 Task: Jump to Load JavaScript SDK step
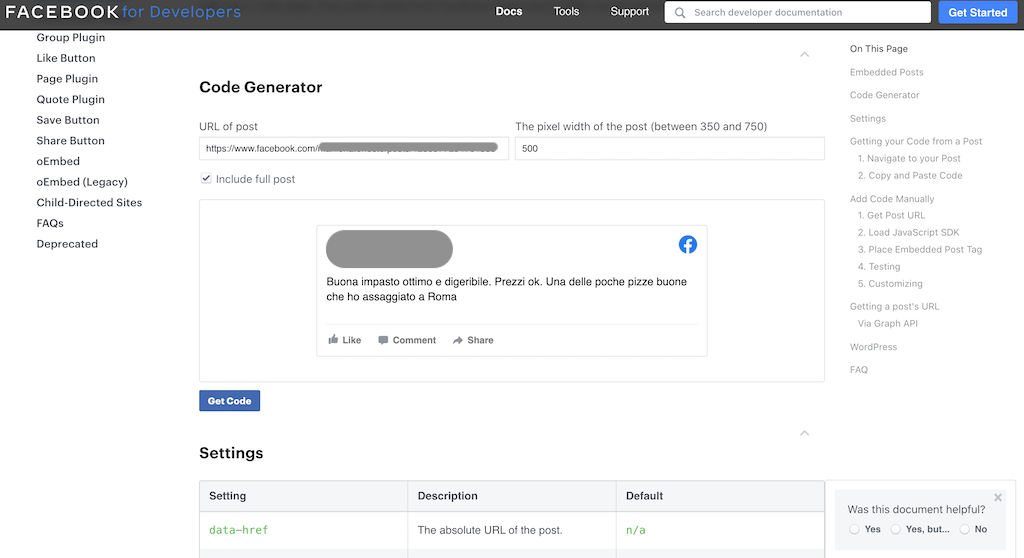coord(908,232)
